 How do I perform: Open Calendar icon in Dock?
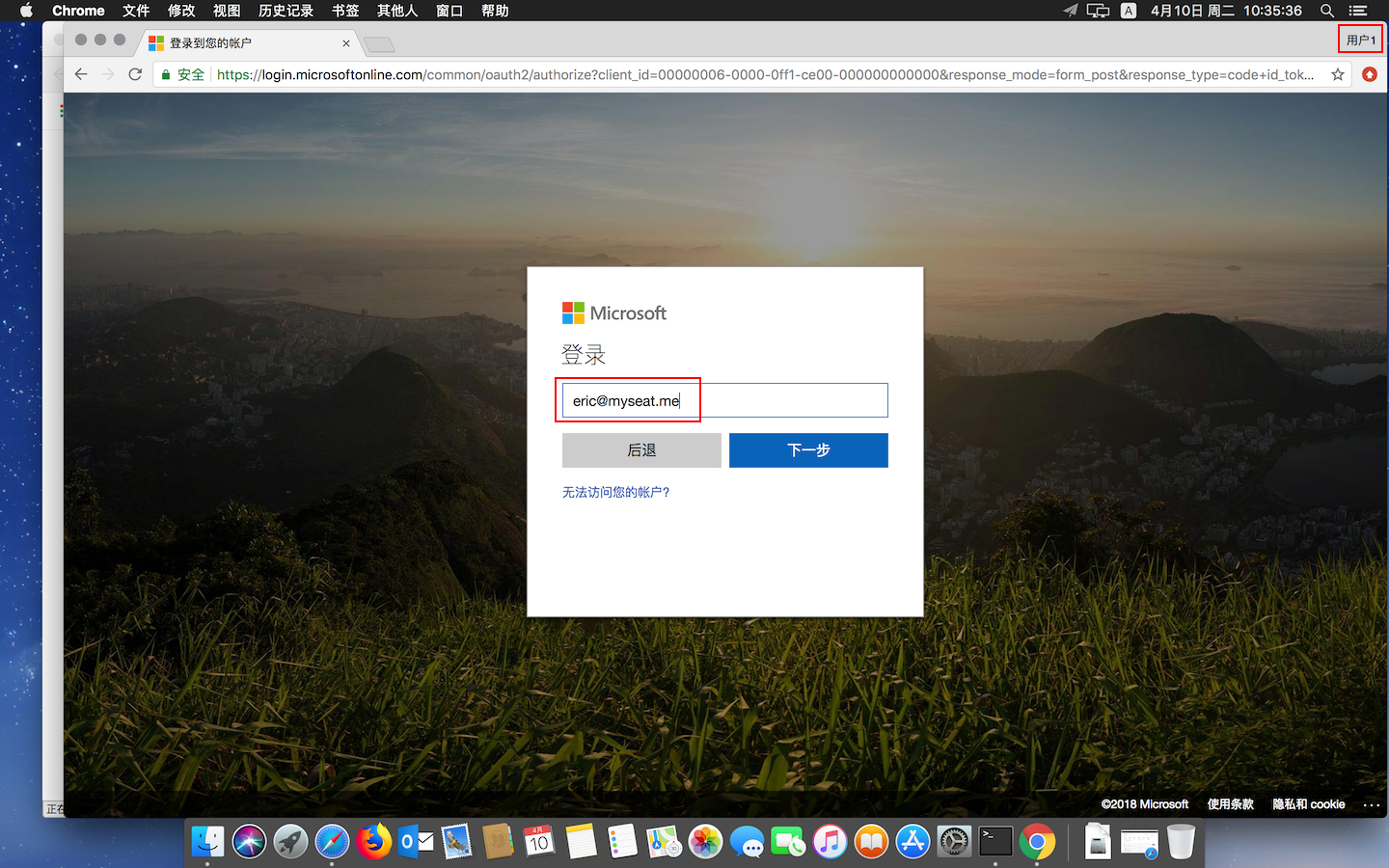(539, 842)
